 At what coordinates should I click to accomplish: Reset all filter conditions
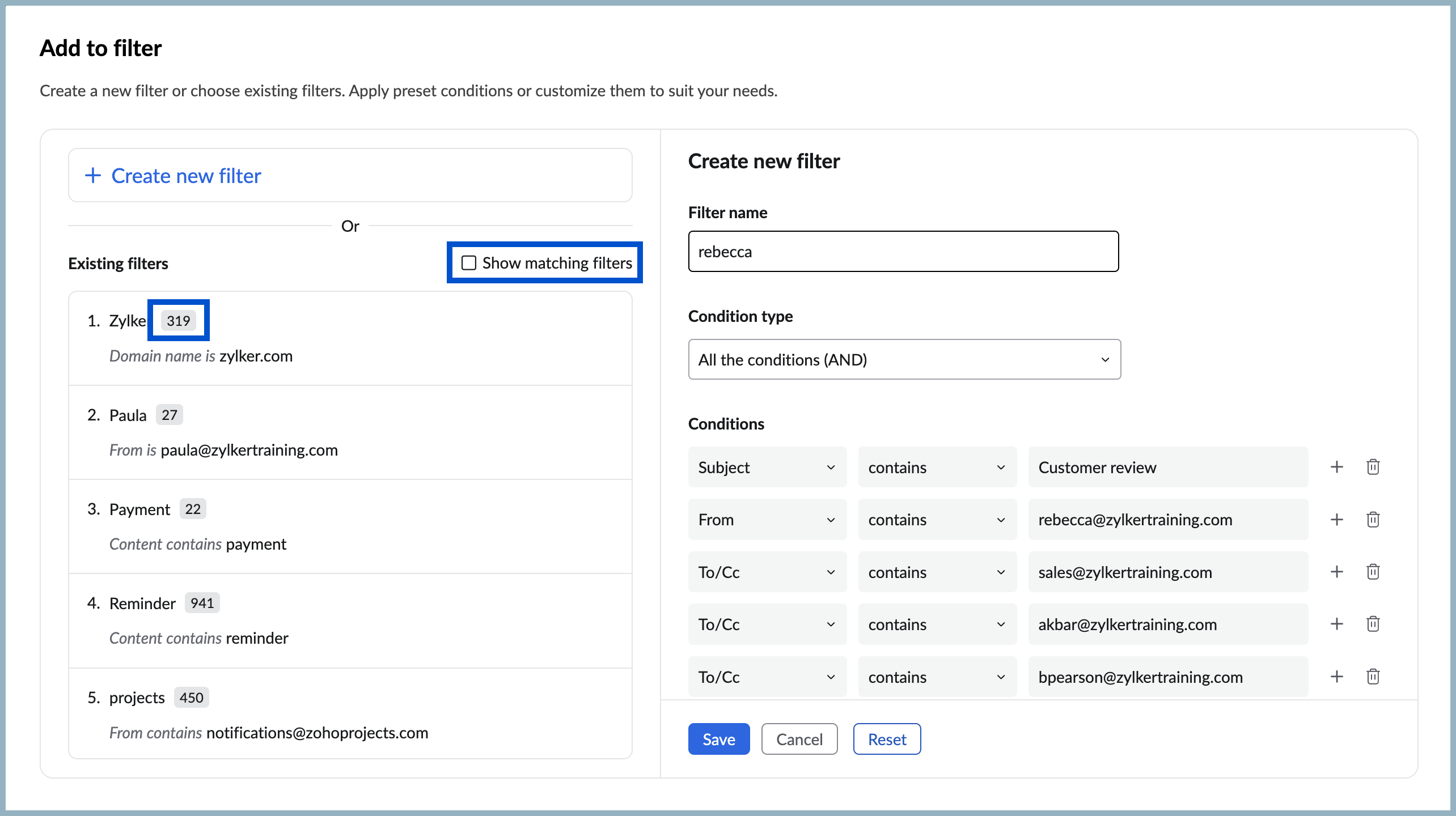coord(887,739)
